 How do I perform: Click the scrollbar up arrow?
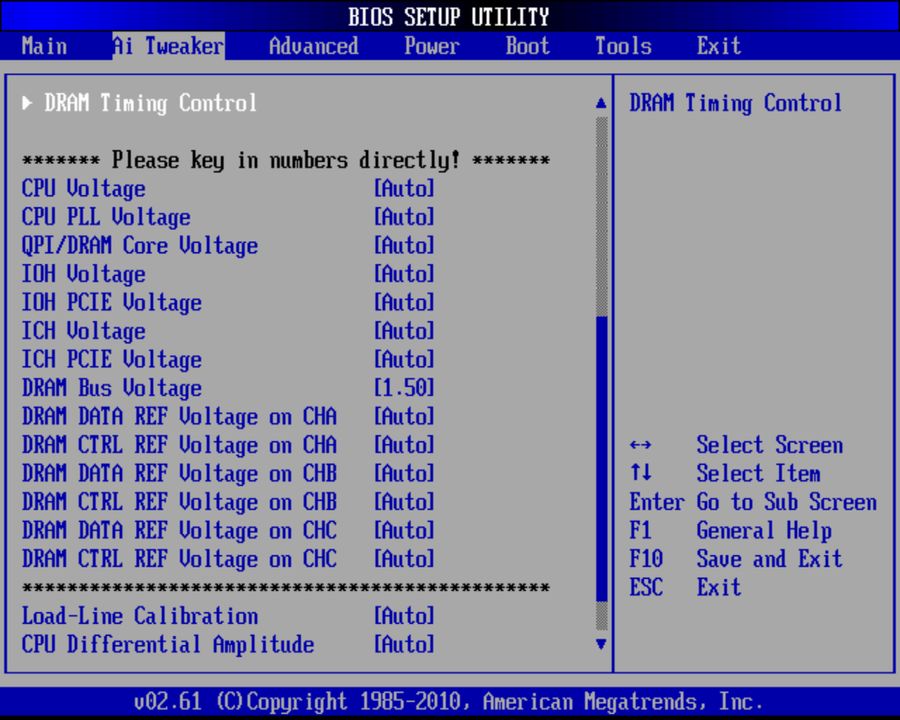tap(600, 102)
